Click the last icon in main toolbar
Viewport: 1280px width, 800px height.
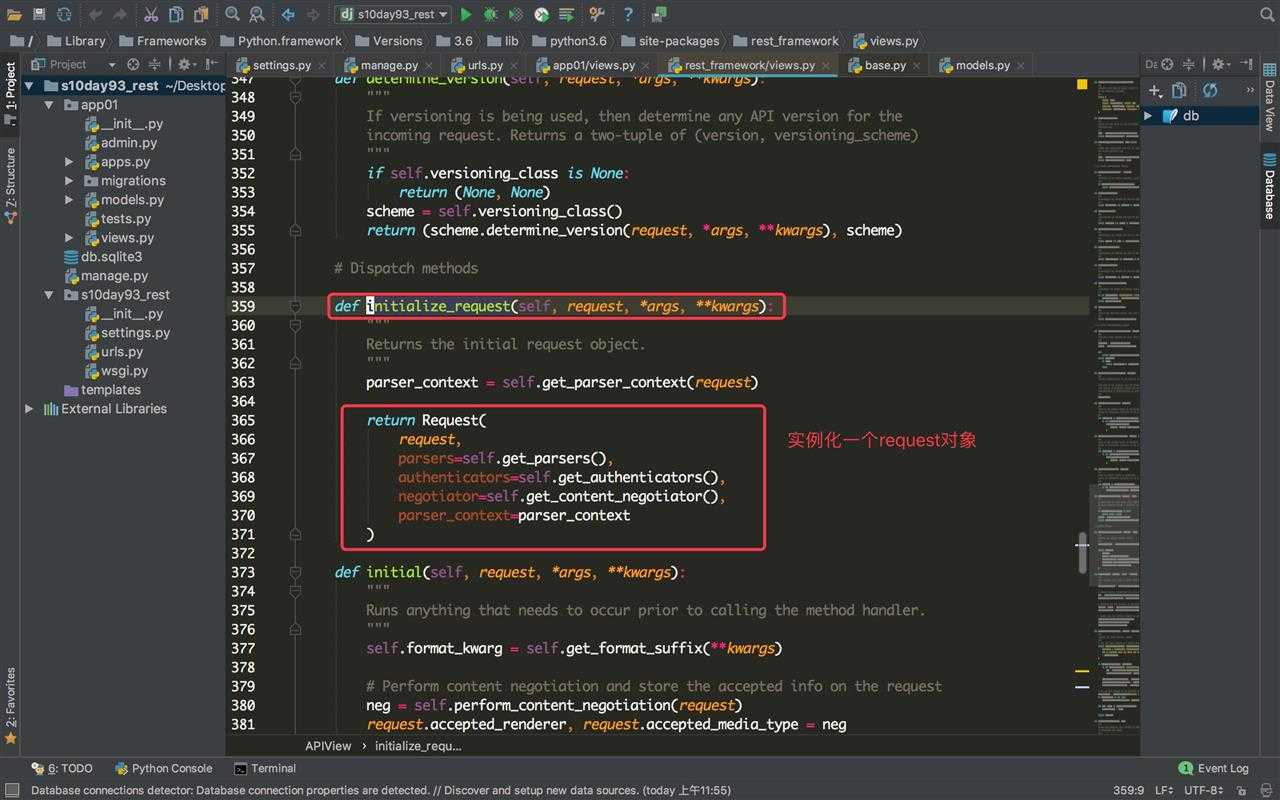[659, 14]
